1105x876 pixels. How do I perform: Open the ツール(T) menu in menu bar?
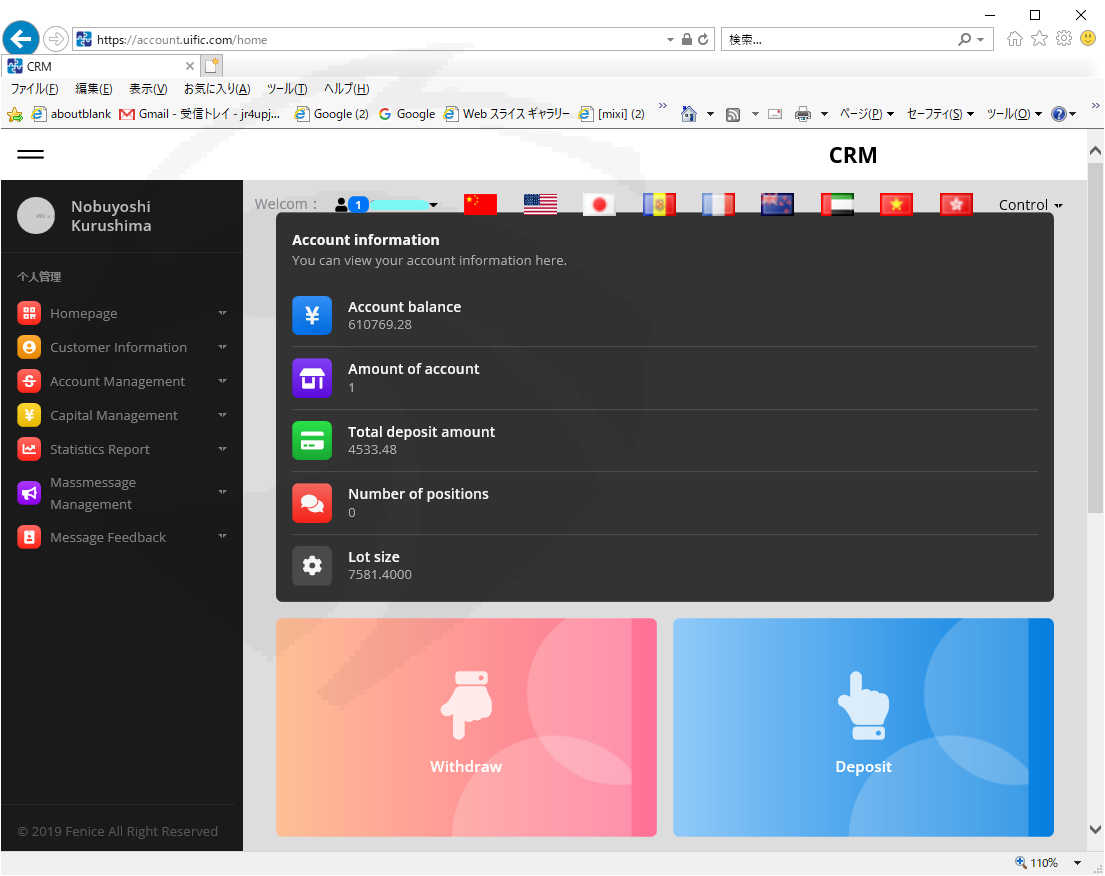(286, 89)
